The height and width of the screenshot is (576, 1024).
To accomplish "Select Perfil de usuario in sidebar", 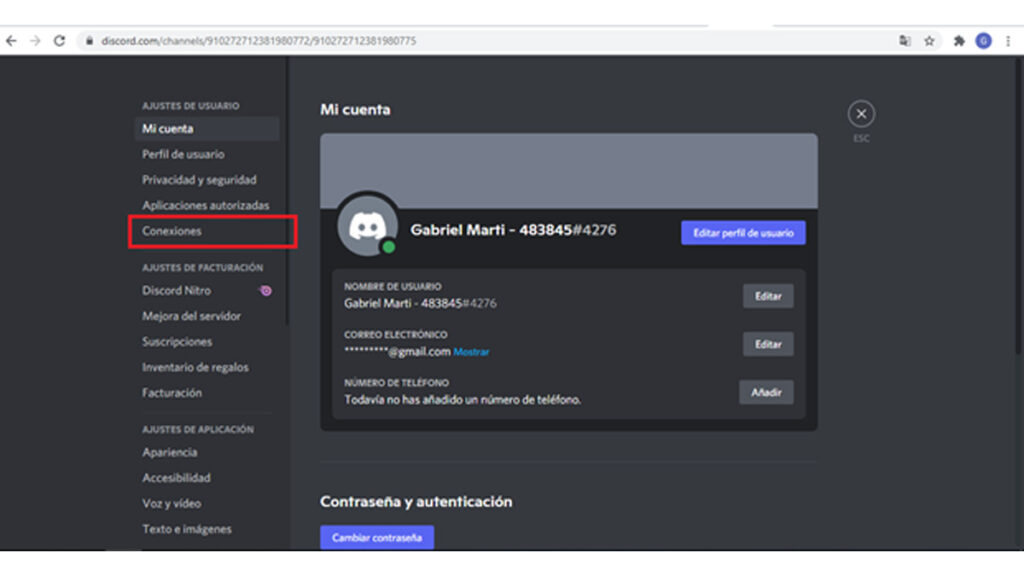I will [183, 154].
